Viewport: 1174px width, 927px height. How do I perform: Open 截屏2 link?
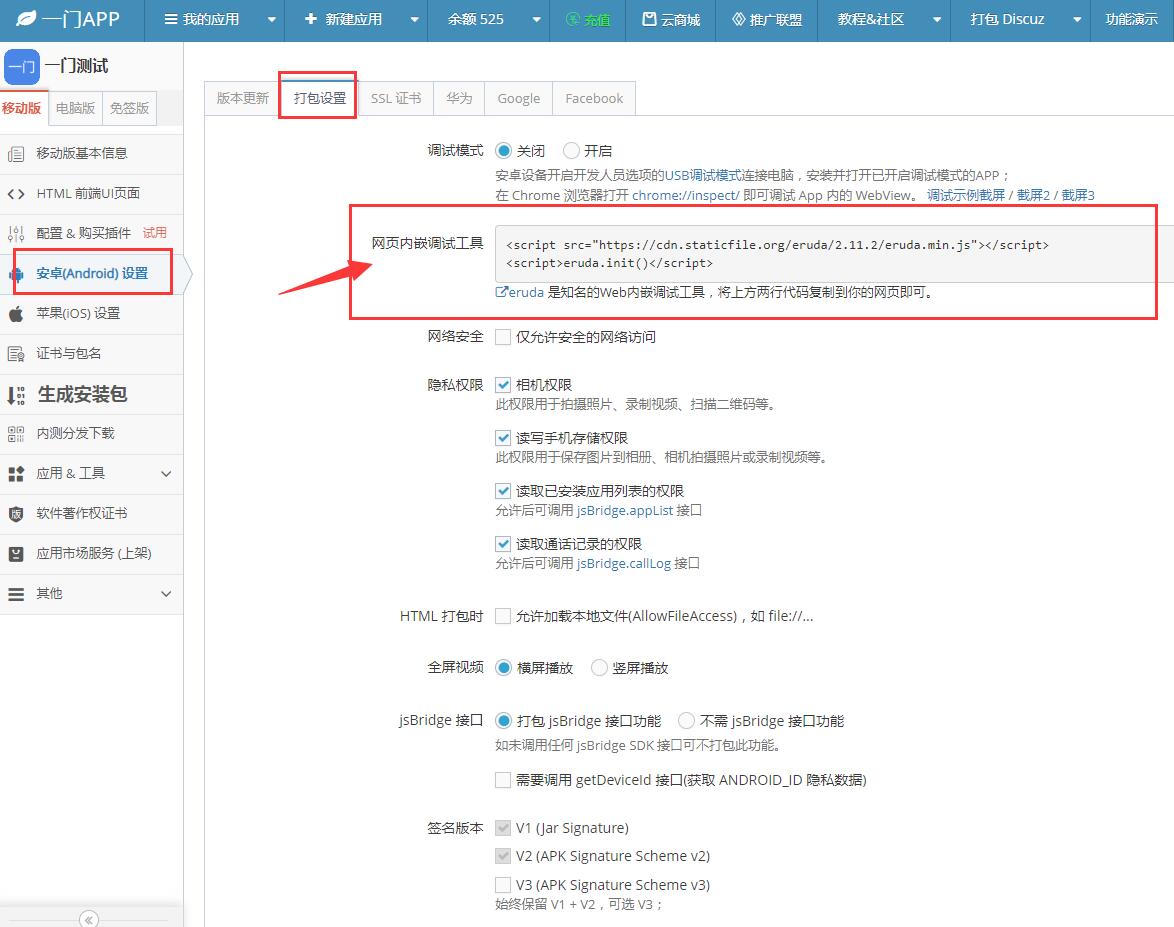click(x=1033, y=195)
